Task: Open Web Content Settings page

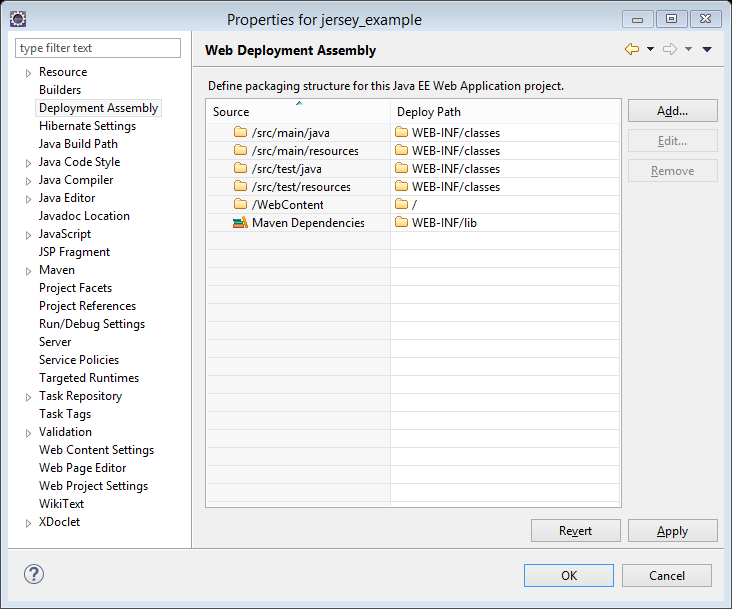Action: (x=96, y=450)
